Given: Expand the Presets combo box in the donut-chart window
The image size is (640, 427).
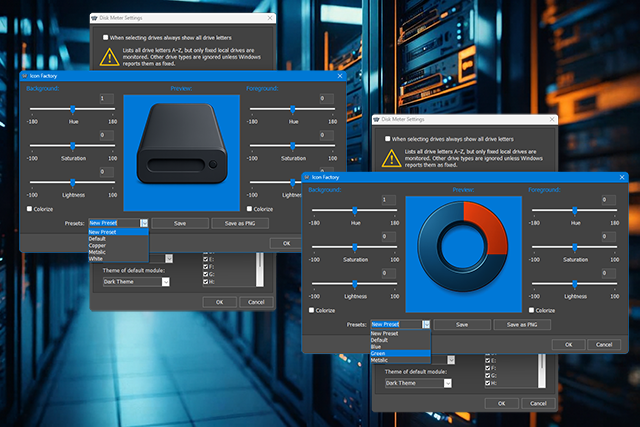Looking at the screenshot, I should click(427, 324).
